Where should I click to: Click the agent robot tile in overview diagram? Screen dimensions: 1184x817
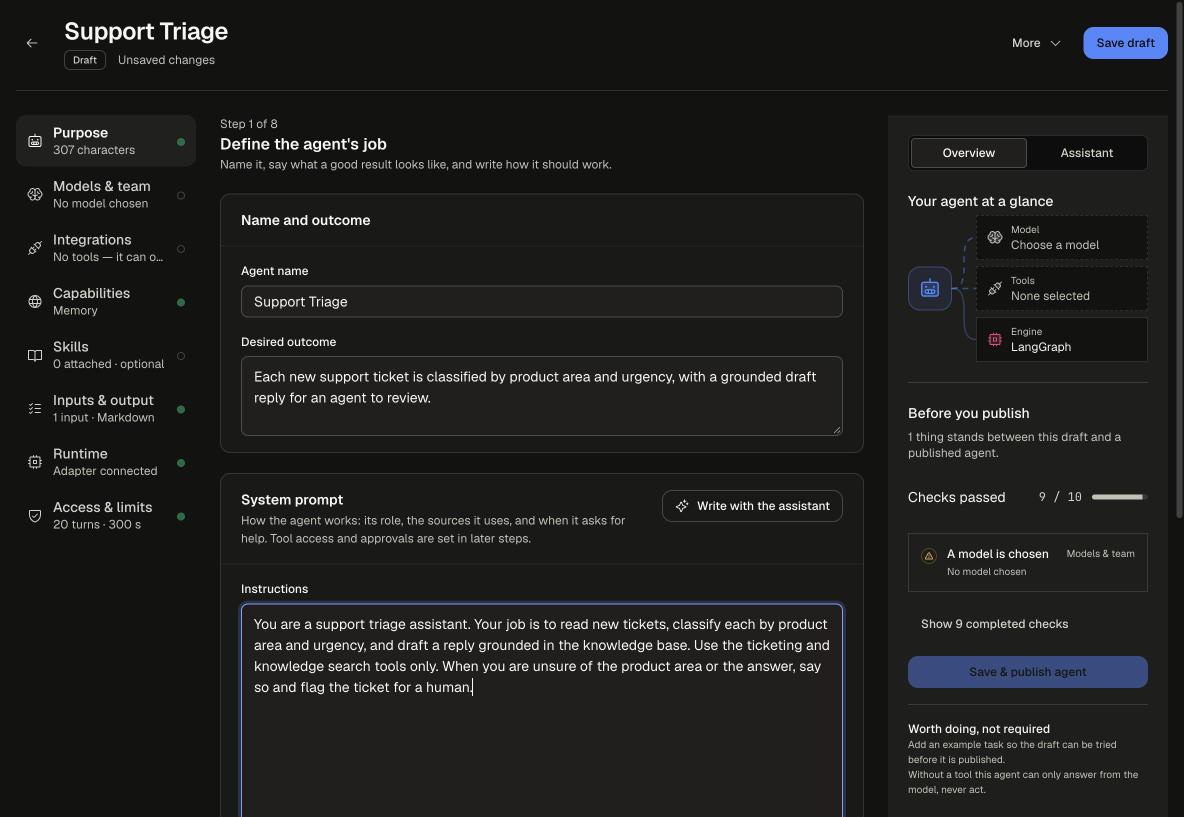tap(930, 288)
